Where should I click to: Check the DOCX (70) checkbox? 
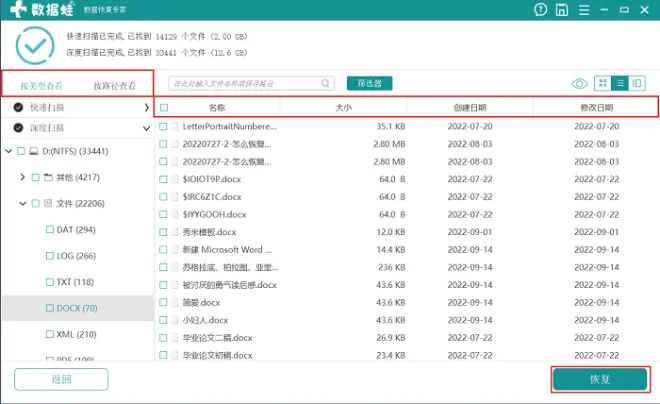pyautogui.click(x=50, y=308)
